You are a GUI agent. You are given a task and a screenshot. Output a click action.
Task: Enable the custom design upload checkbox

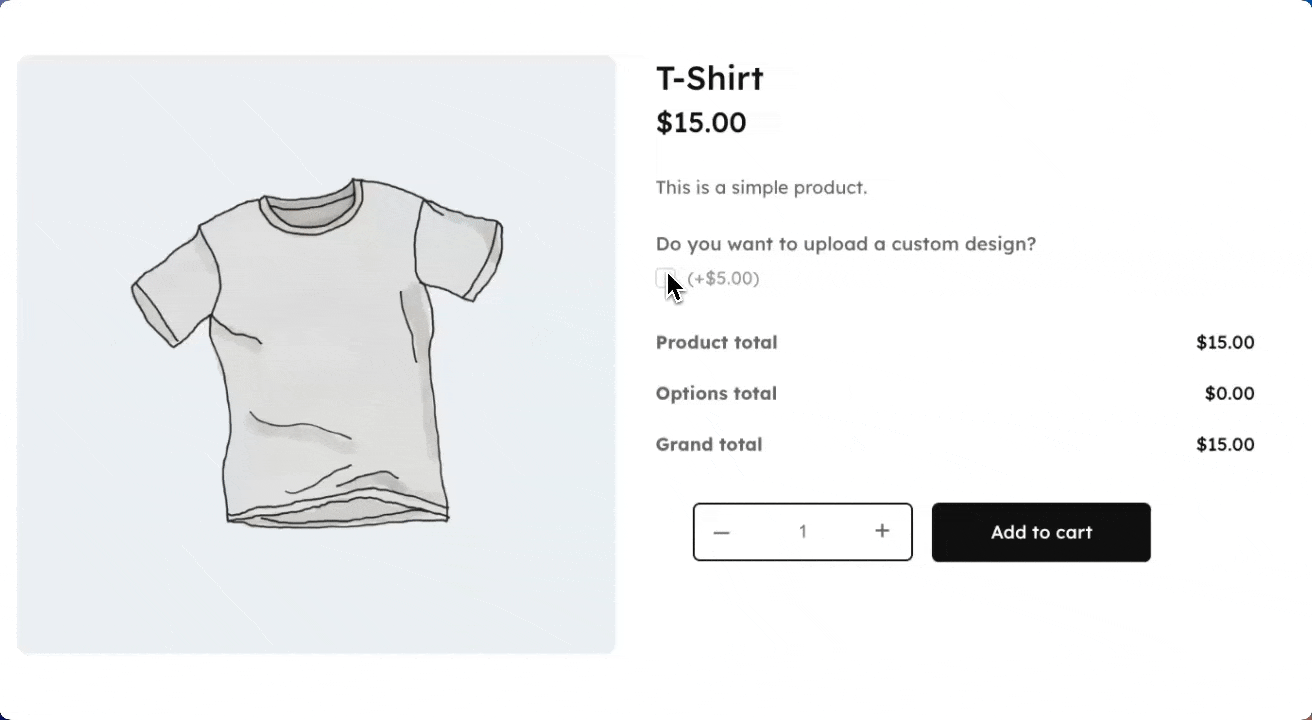[664, 278]
